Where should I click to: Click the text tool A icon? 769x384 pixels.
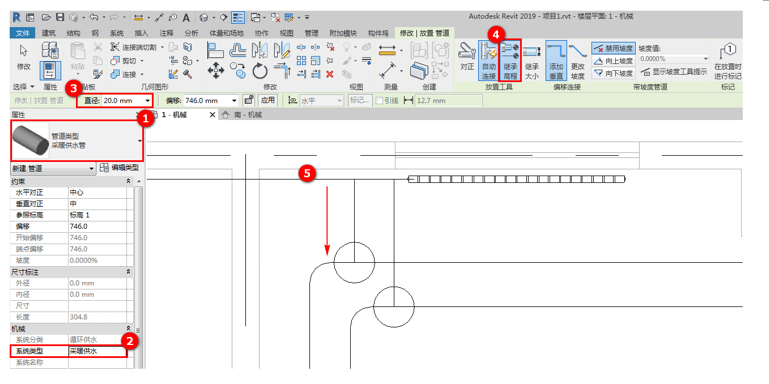click(186, 17)
